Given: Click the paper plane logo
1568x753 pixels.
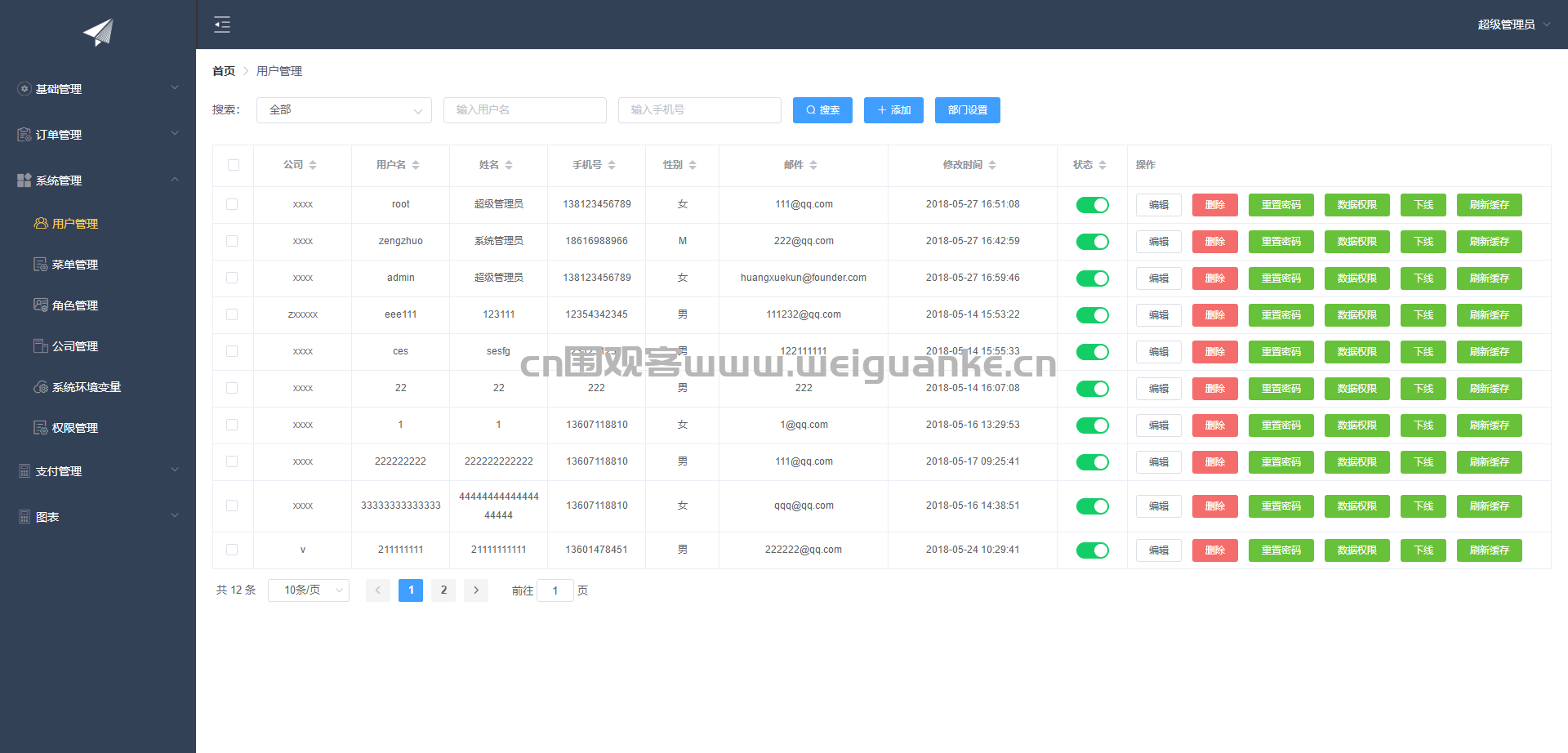Looking at the screenshot, I should click(98, 32).
